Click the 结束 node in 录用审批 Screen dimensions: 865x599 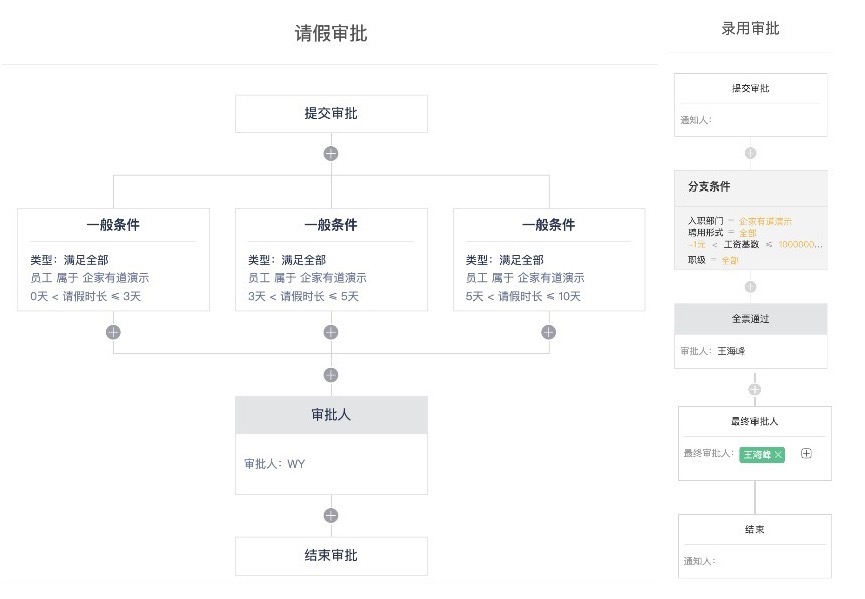pyautogui.click(x=754, y=529)
